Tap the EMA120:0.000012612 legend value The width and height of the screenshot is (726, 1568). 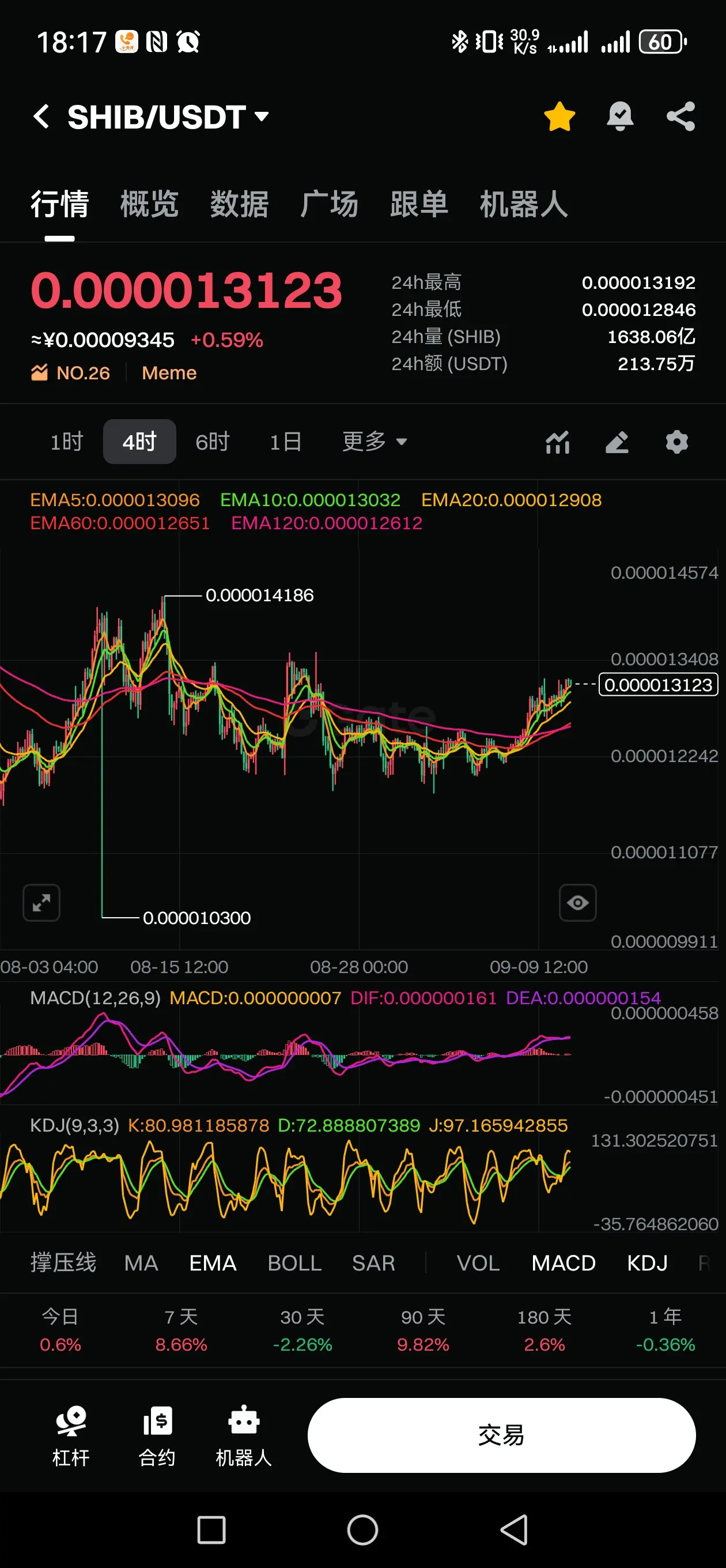tap(327, 523)
